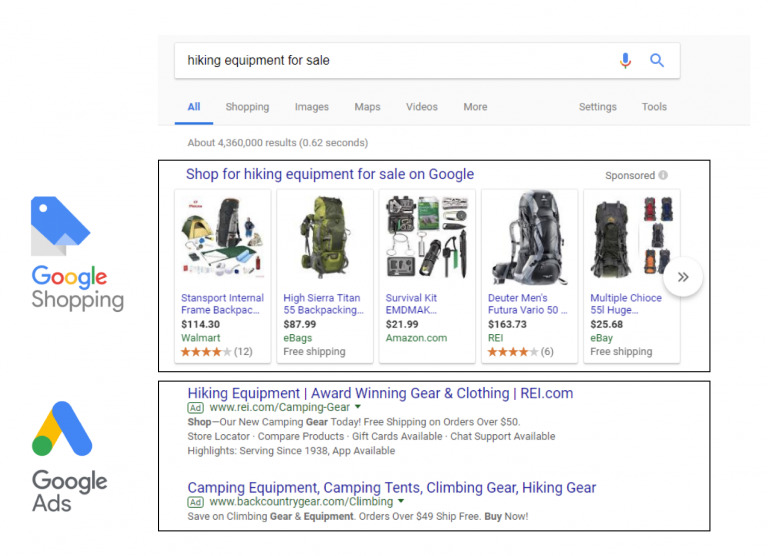Click the www.rei.com/Camping-Gear URL
Viewport: 768px width, 556px height.
pyautogui.click(x=279, y=408)
